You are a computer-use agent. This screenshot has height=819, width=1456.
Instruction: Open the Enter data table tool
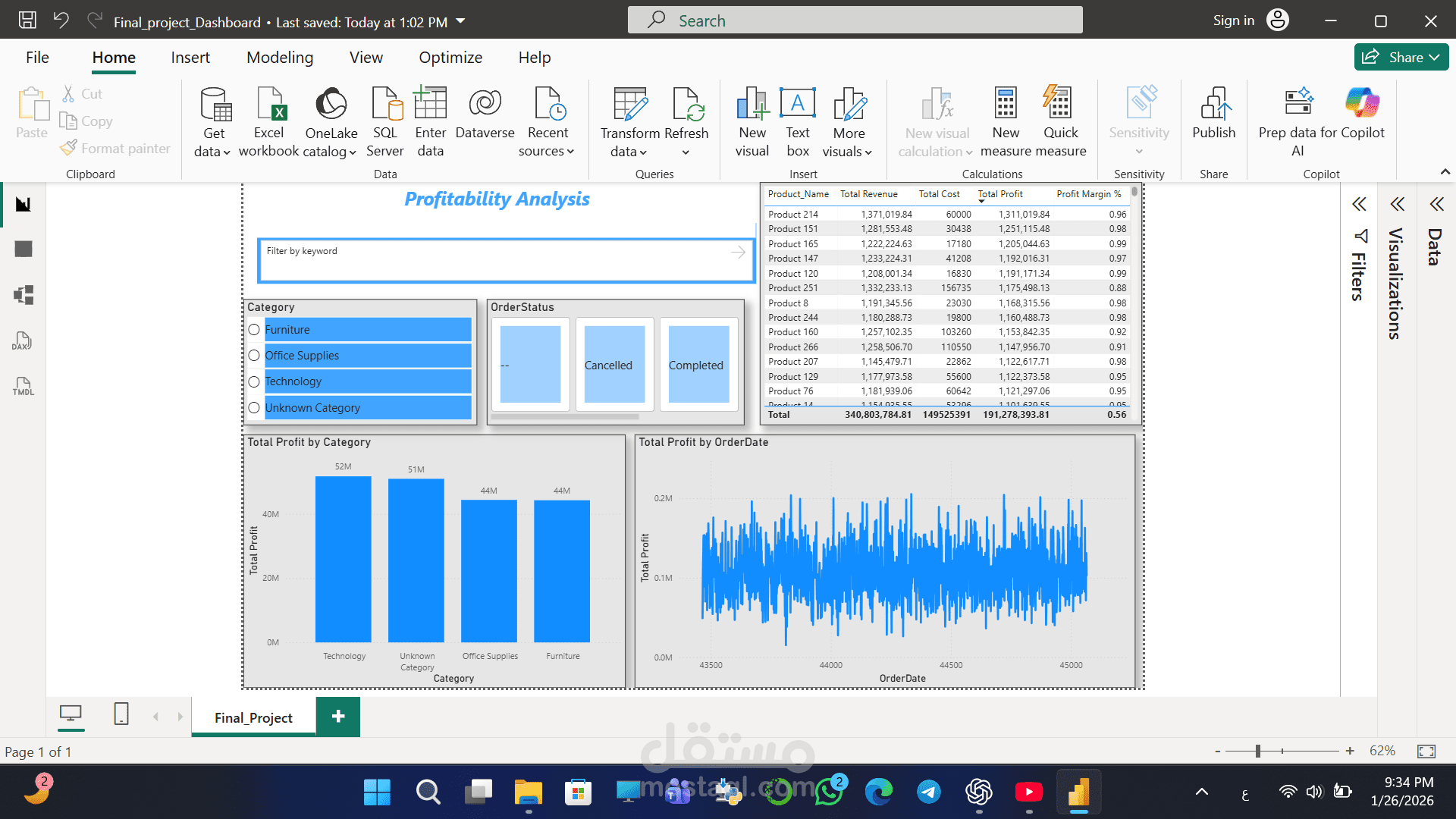click(x=430, y=121)
